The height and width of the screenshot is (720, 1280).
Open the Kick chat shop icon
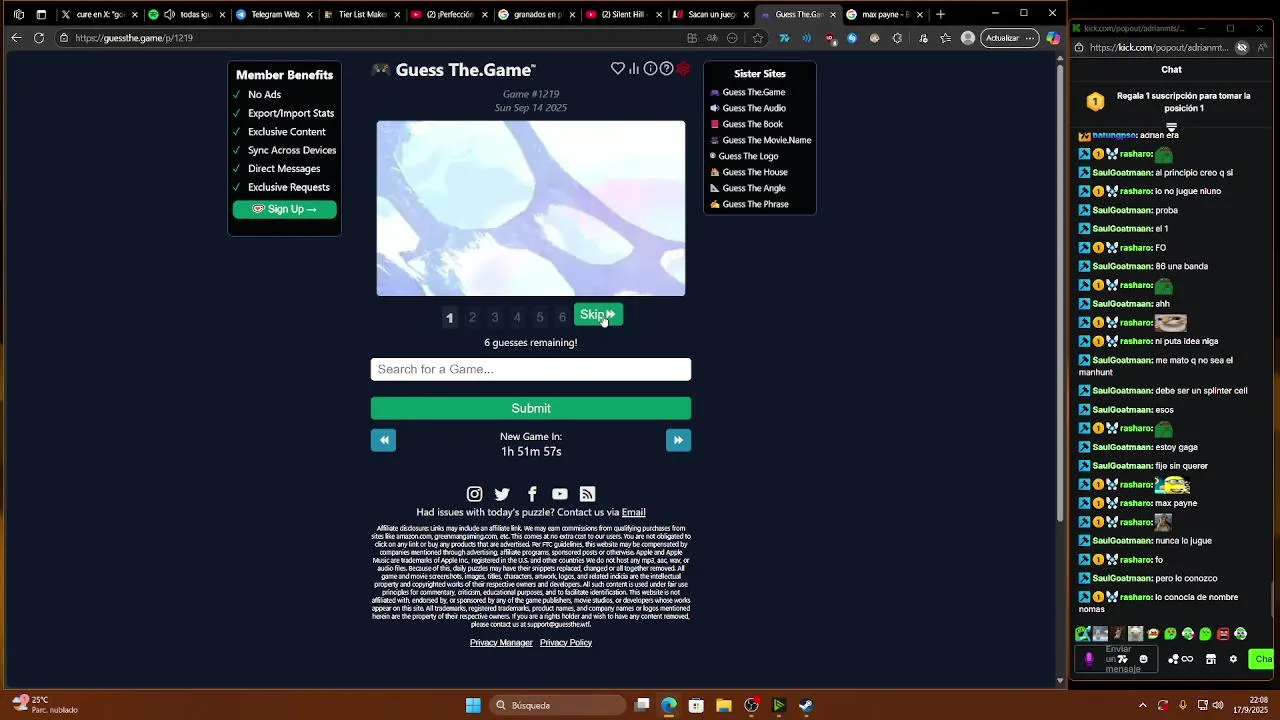pos(1211,659)
